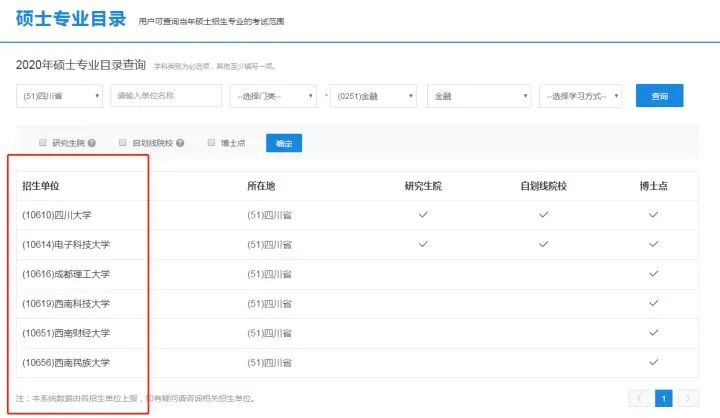This screenshot has height=418, width=720.
Task: Open the (10616)成都理工大学 entry
Action: pos(66,274)
